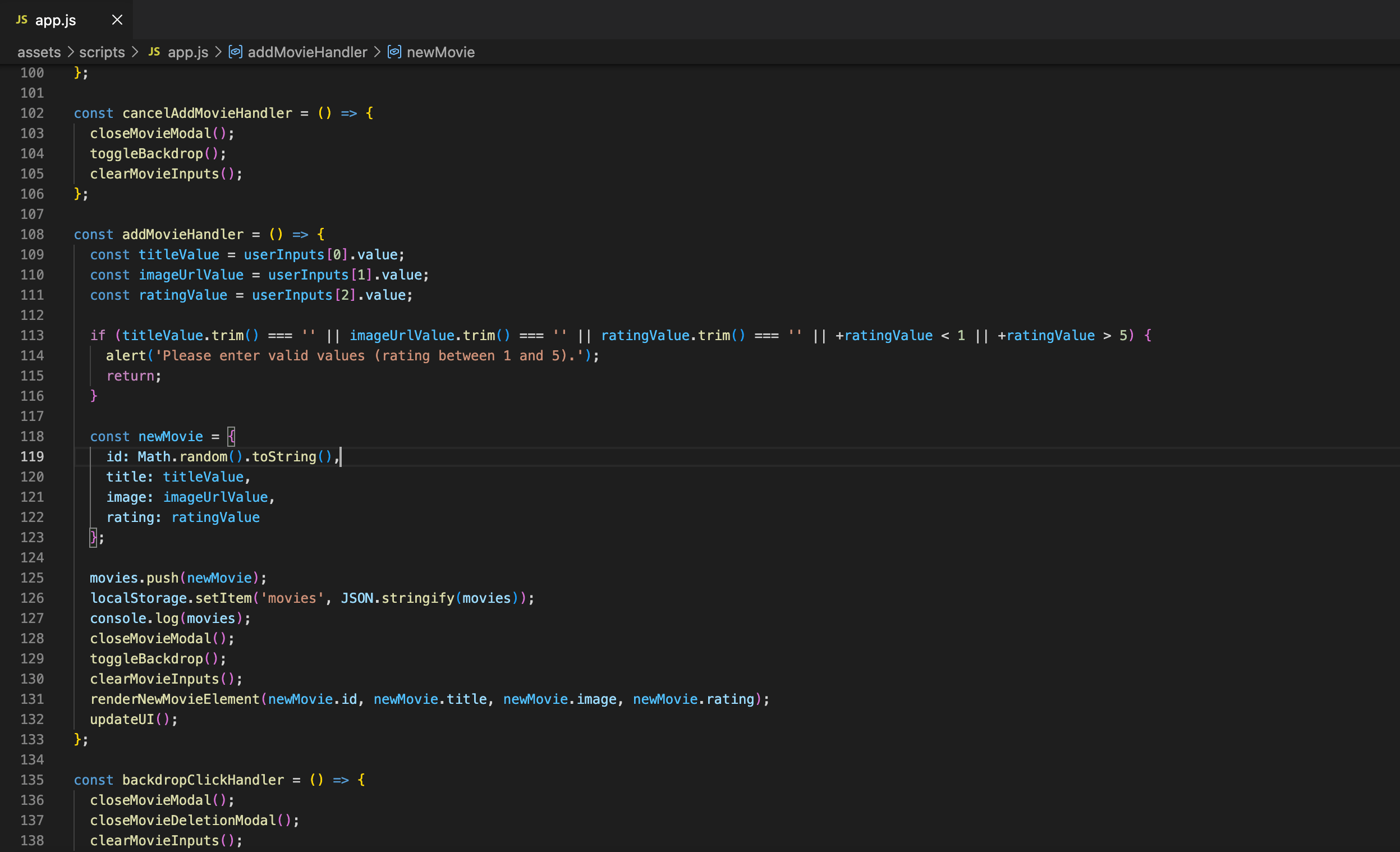Click movies.push on line 125
The image size is (1400, 852).
pyautogui.click(x=135, y=578)
